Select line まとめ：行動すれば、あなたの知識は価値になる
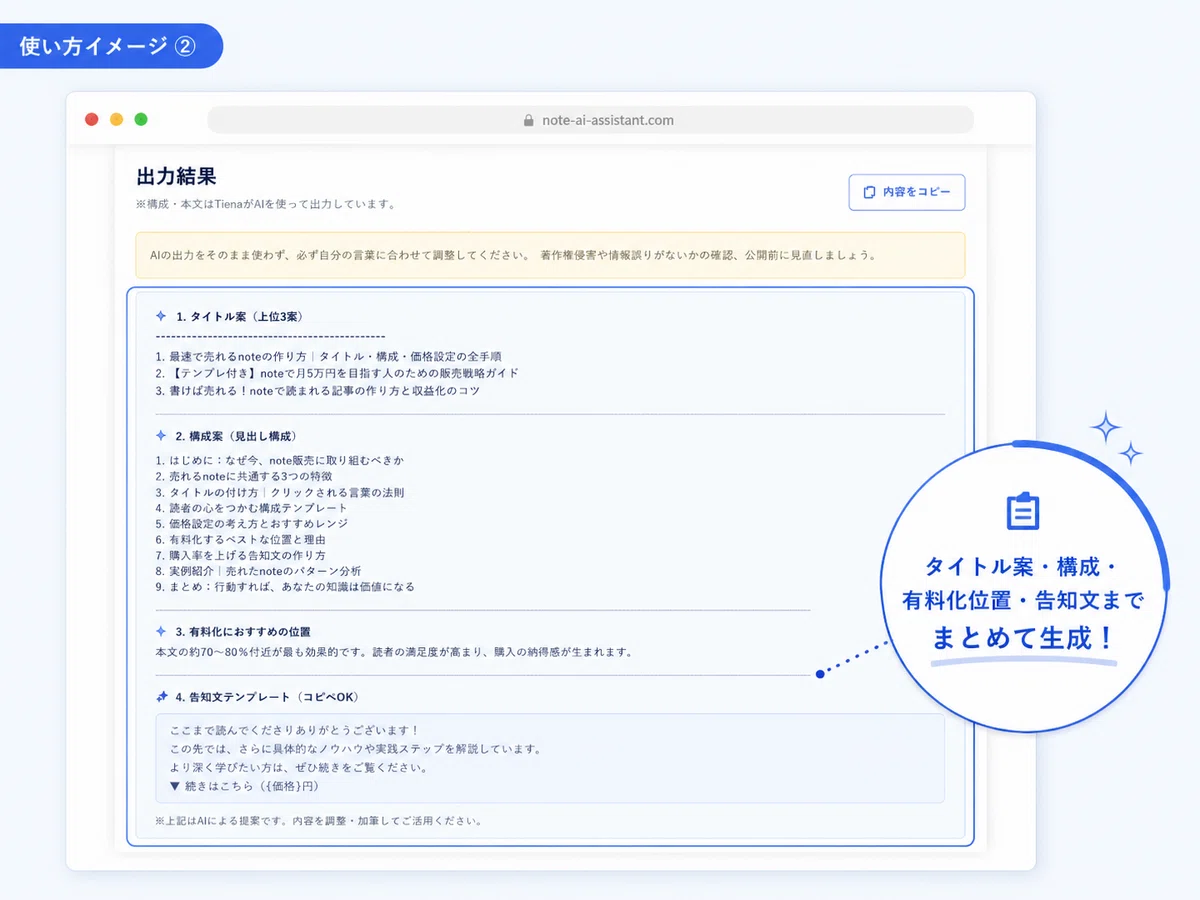Viewport: 1200px width, 900px height. 285,586
